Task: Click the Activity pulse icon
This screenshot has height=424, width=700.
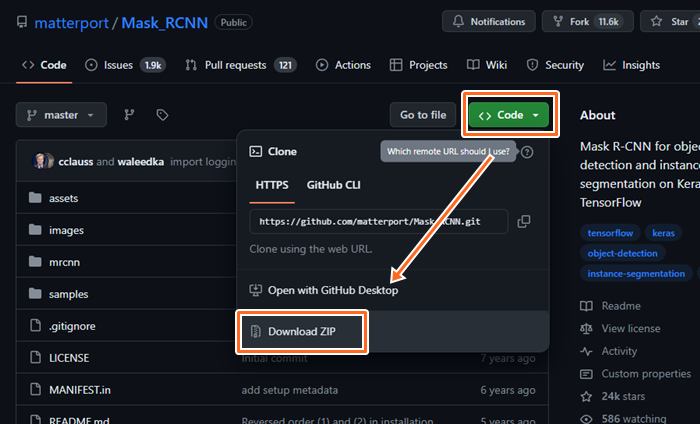Action: 586,351
